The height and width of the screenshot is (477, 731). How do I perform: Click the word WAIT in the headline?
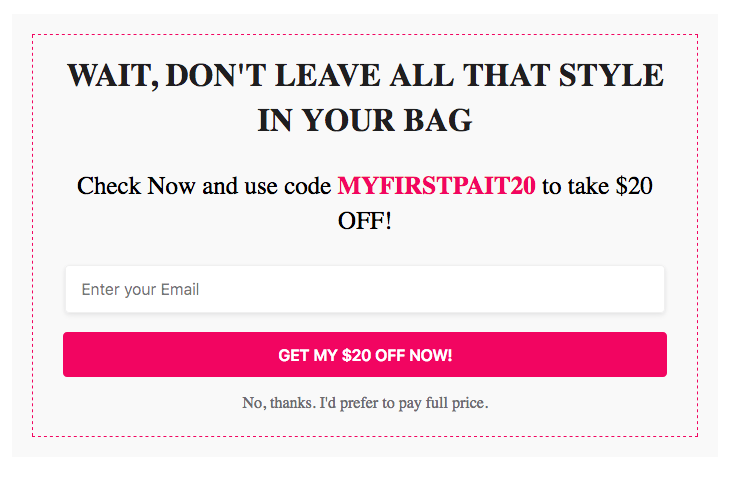point(112,76)
